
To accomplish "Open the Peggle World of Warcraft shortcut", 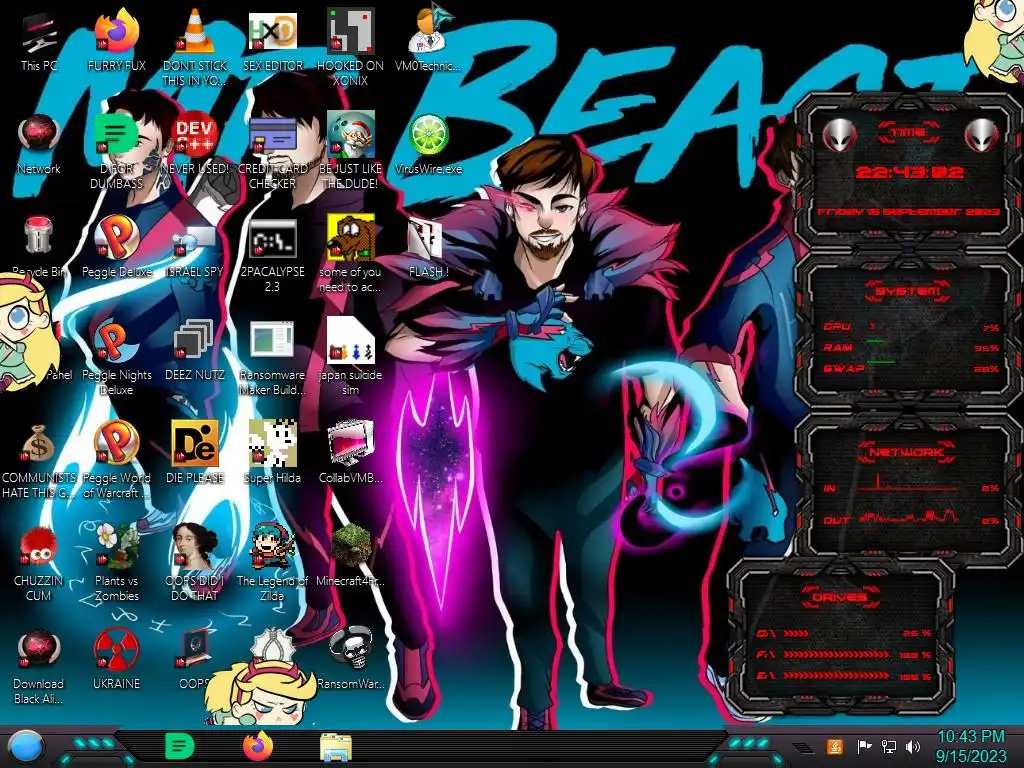I will tap(116, 460).
